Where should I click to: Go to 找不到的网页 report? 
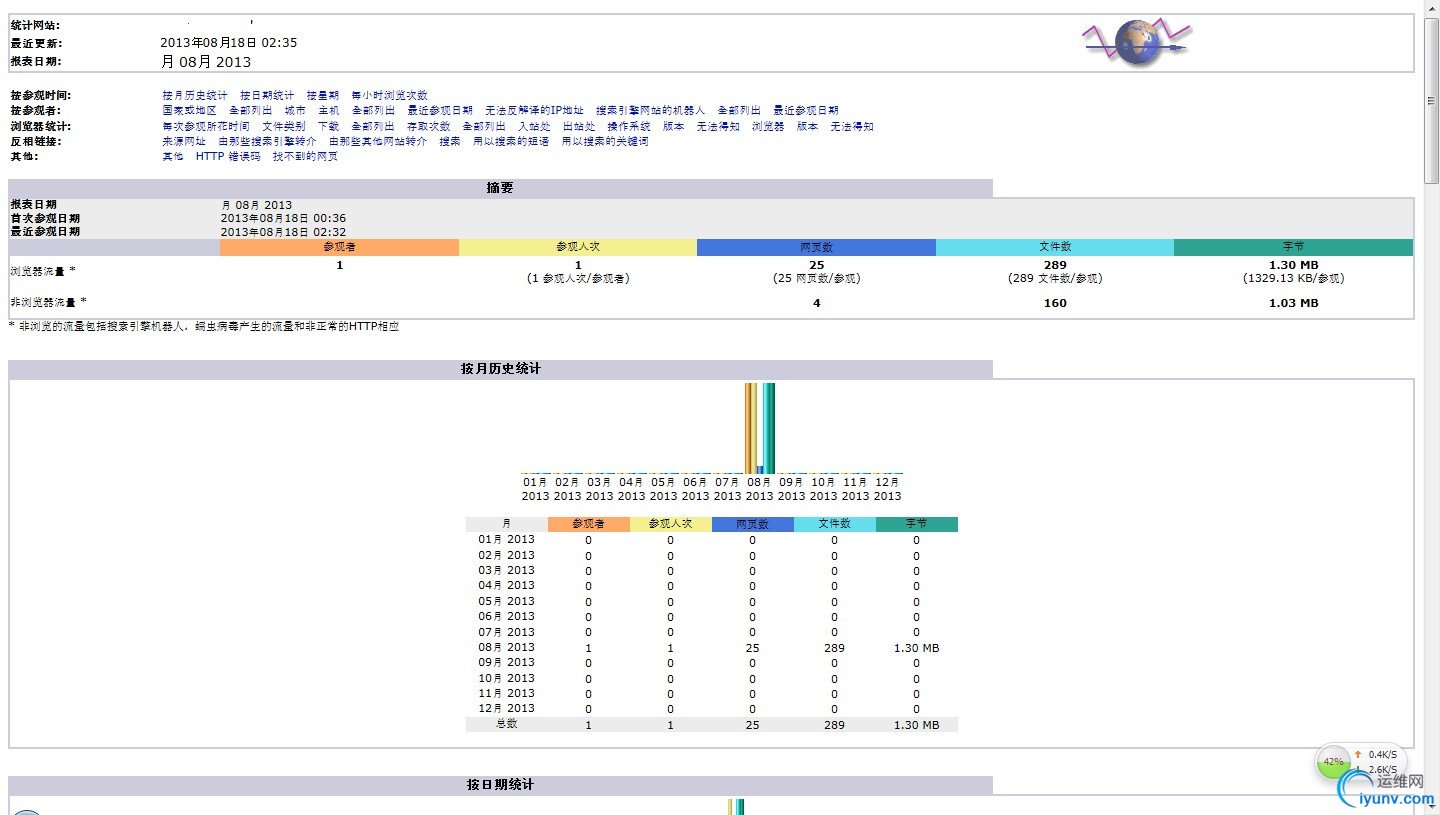point(305,157)
